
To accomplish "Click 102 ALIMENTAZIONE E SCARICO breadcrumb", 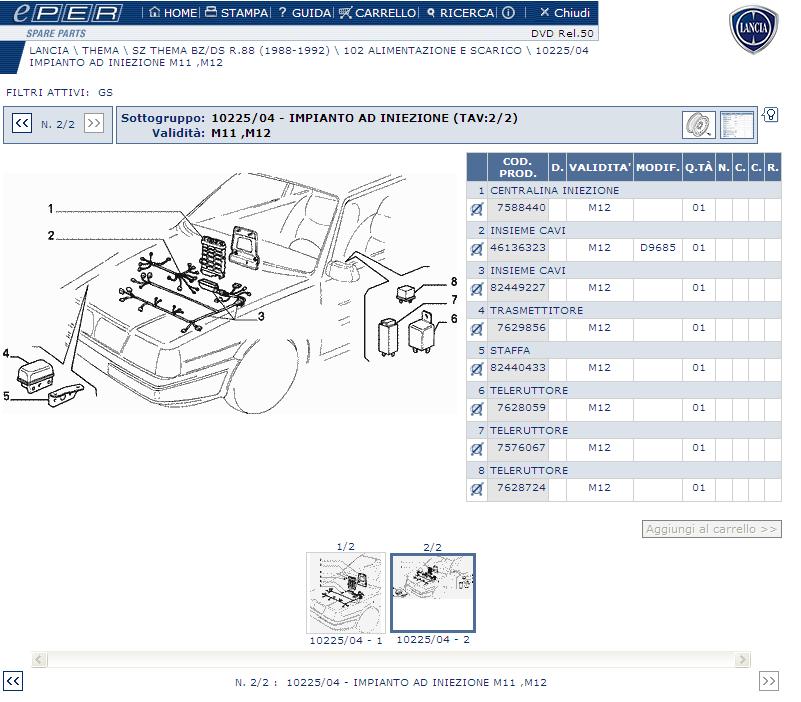I will (x=432, y=50).
